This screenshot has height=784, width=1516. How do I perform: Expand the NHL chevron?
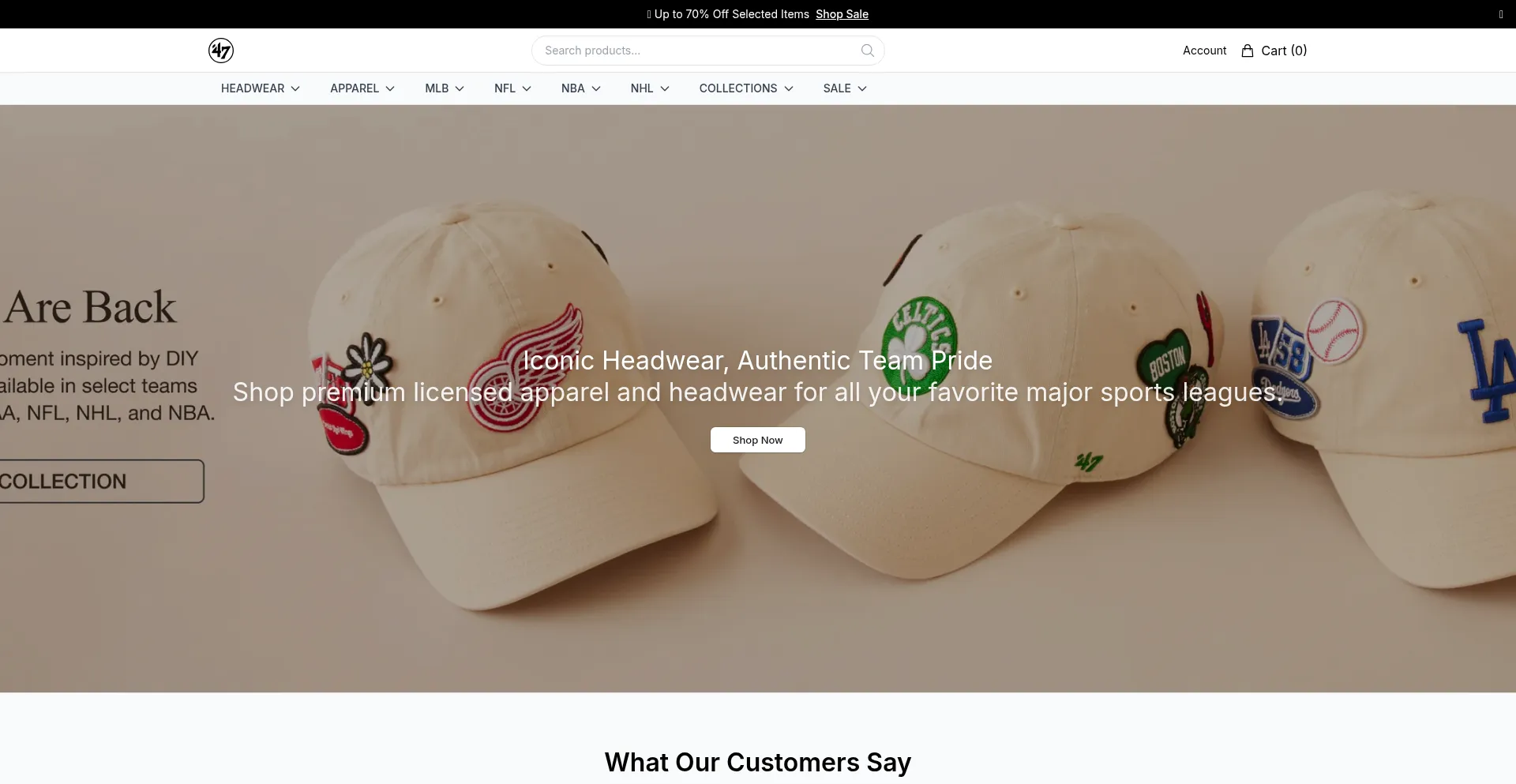pyautogui.click(x=665, y=88)
